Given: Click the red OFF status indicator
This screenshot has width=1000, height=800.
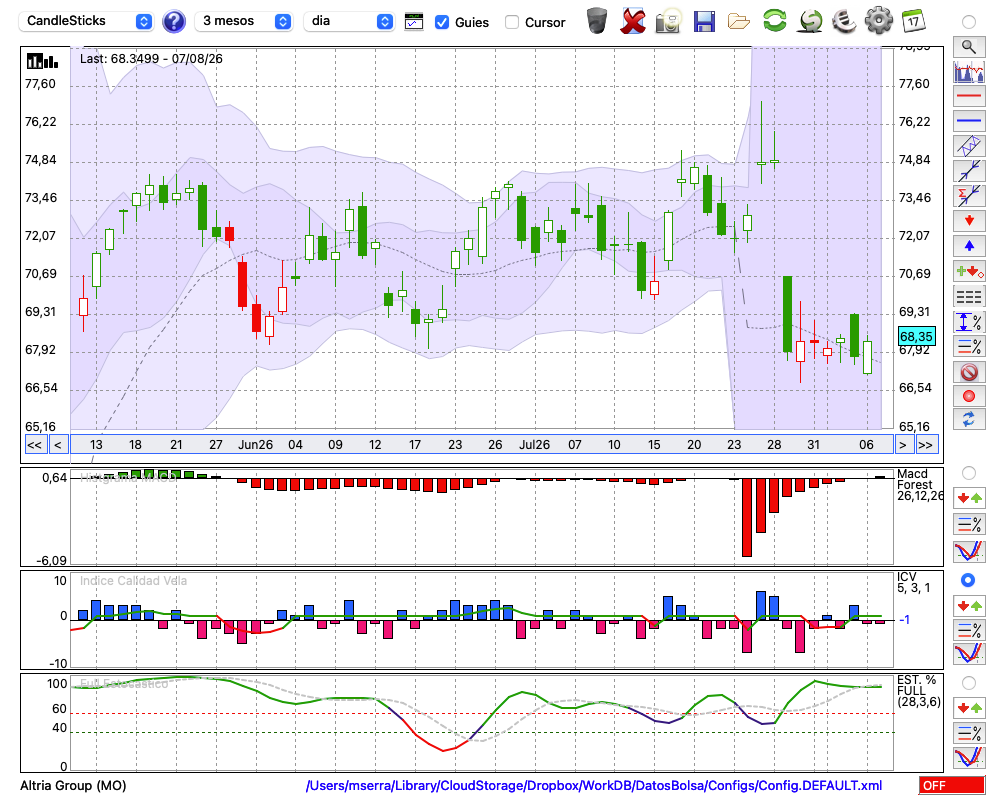Looking at the screenshot, I should coord(952,785).
